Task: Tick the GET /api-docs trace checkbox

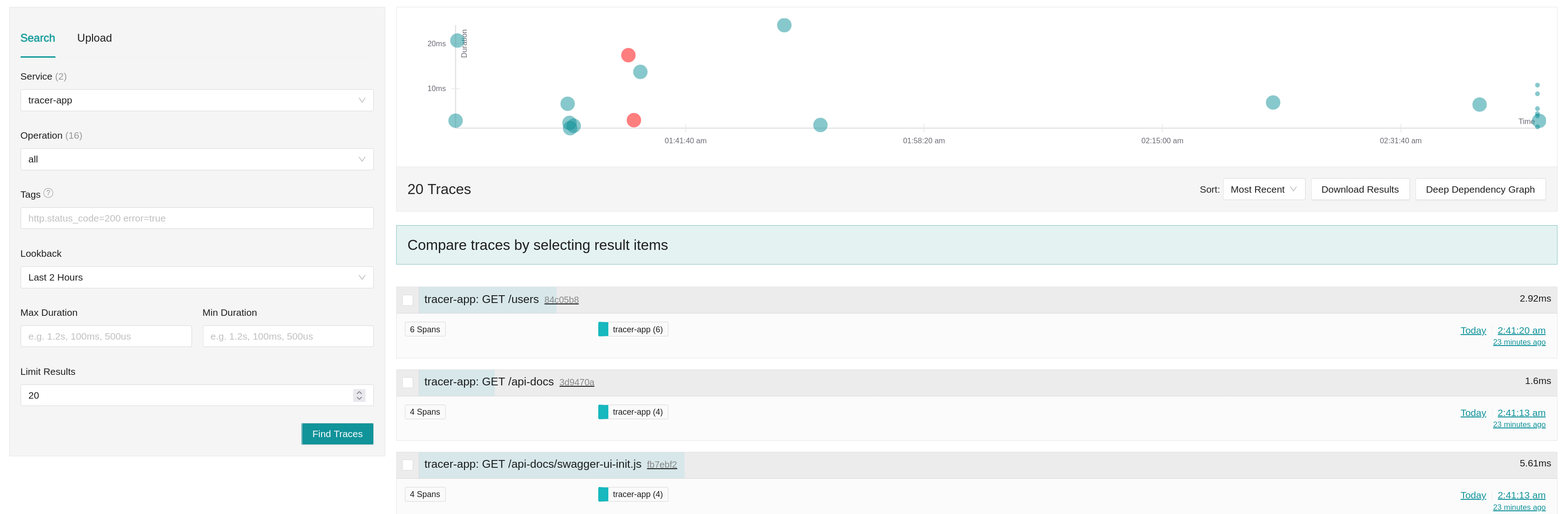Action: coord(408,383)
